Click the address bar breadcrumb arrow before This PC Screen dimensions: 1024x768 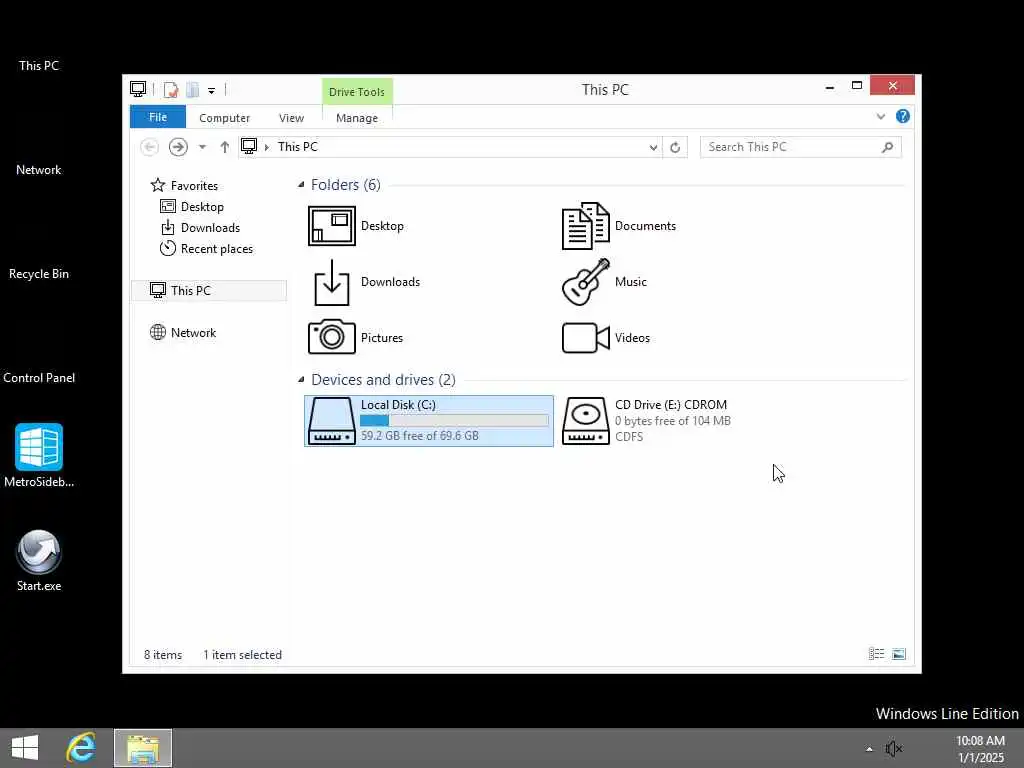267,147
